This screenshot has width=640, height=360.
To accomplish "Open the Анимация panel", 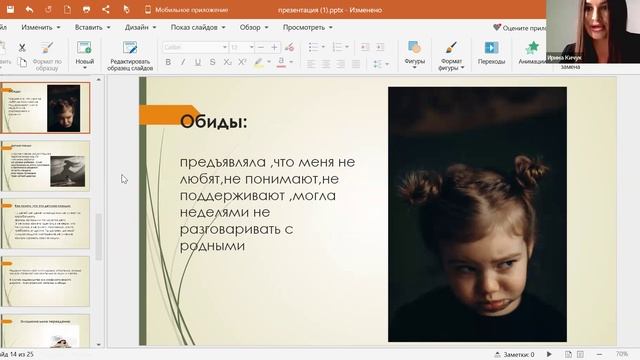I will (x=532, y=53).
